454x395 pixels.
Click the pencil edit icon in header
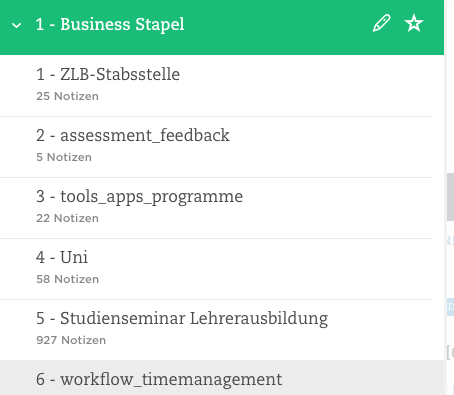pos(381,23)
